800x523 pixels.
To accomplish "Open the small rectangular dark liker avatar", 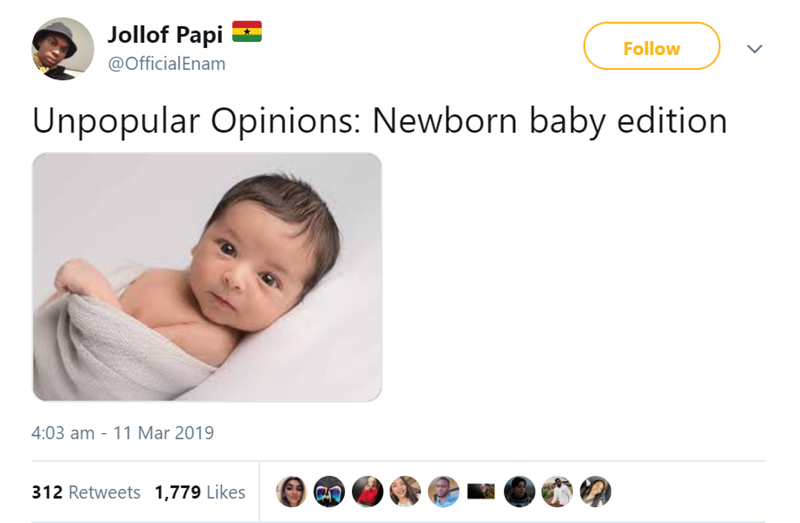I will (481, 491).
